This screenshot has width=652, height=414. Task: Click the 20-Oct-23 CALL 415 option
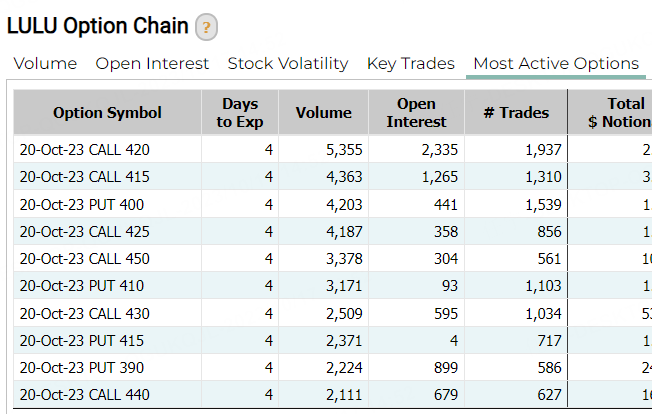84,177
